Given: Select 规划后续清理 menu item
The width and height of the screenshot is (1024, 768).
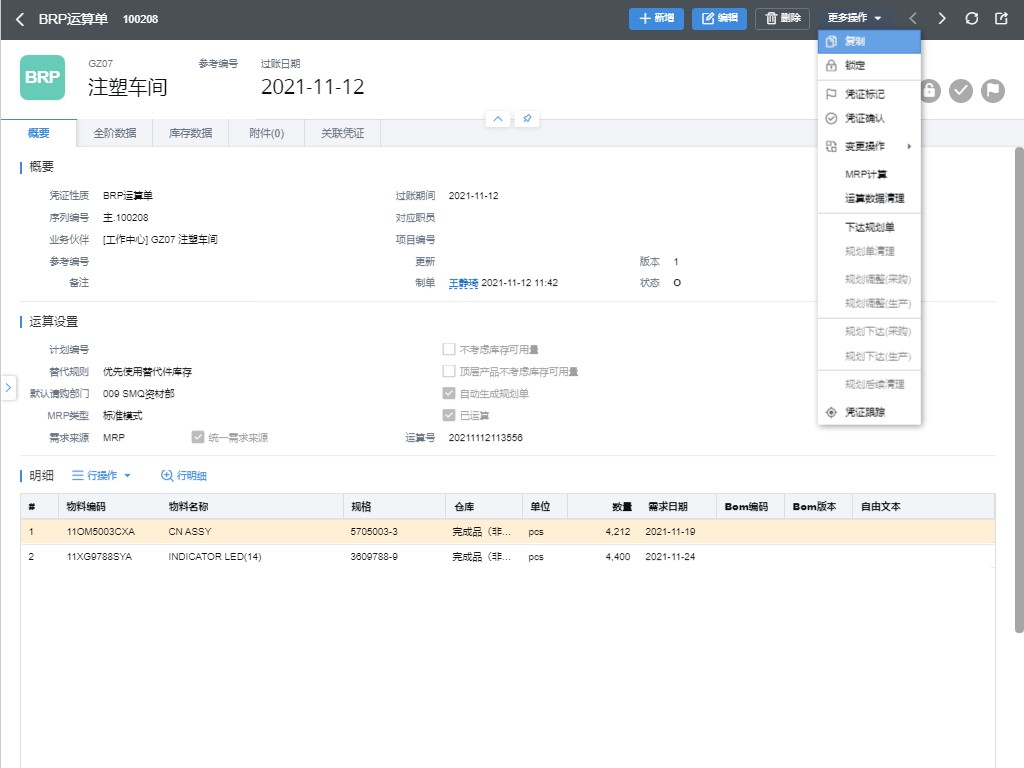Looking at the screenshot, I should (x=869, y=385).
